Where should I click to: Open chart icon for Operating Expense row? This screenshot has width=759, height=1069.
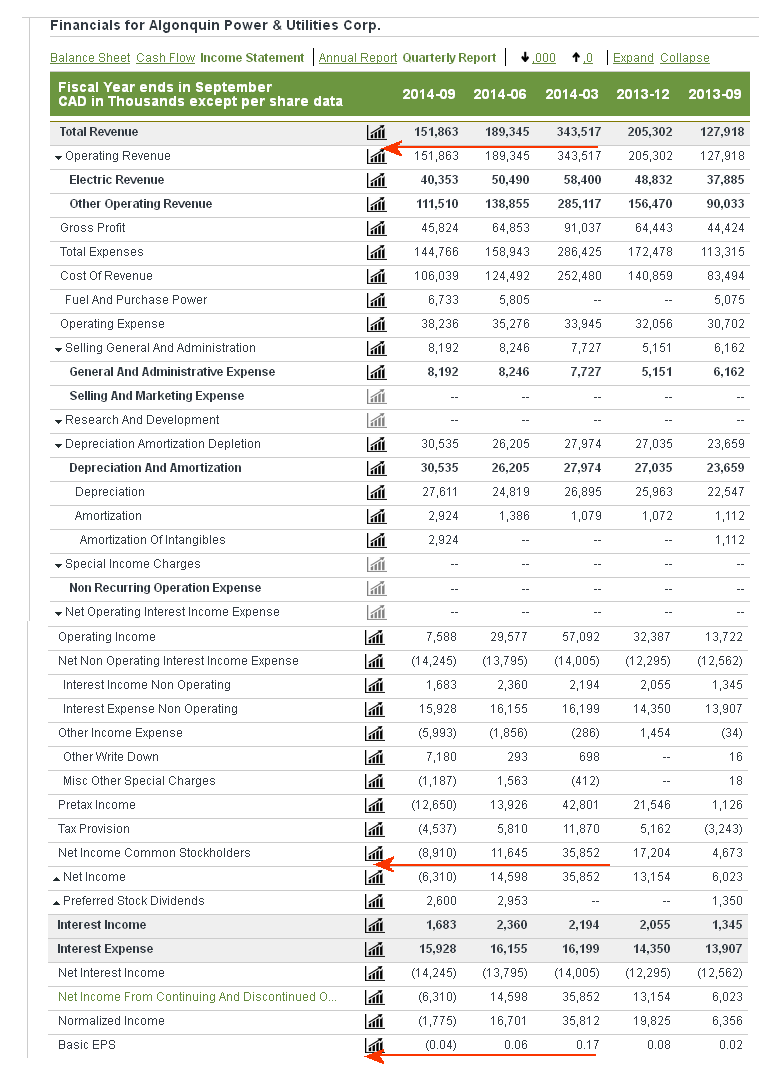coord(376,324)
